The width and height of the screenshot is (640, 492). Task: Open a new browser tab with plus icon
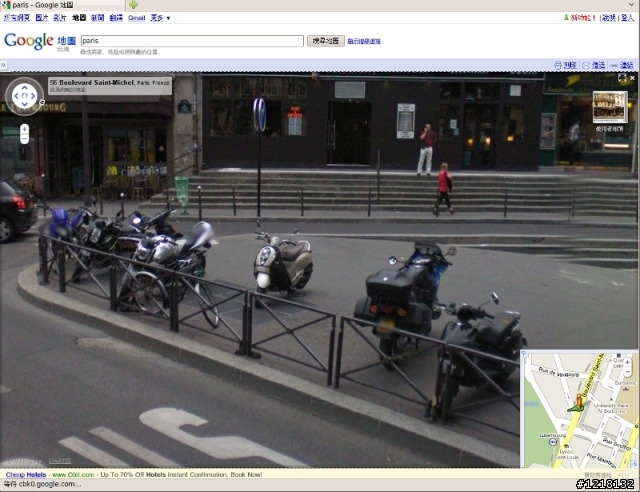click(133, 5)
